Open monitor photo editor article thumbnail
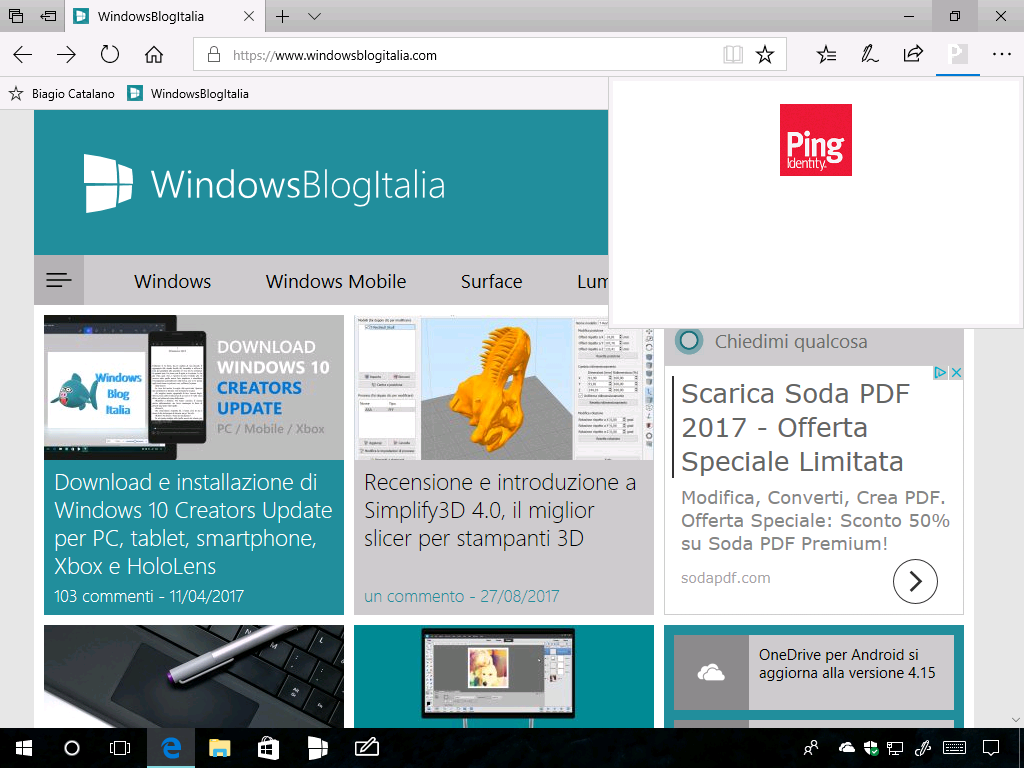This screenshot has width=1024, height=768. click(504, 677)
